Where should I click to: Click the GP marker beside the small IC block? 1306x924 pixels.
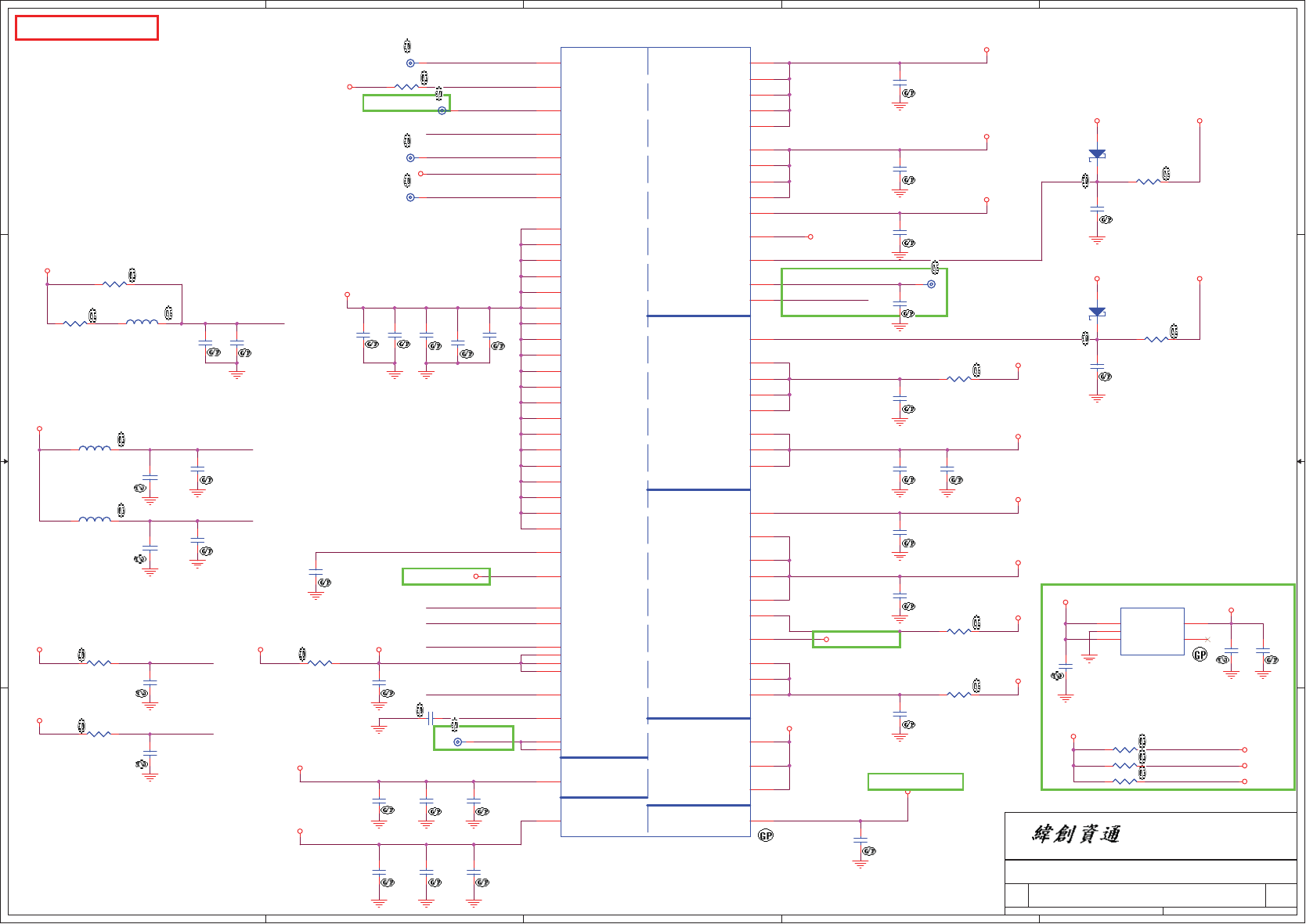(1200, 655)
